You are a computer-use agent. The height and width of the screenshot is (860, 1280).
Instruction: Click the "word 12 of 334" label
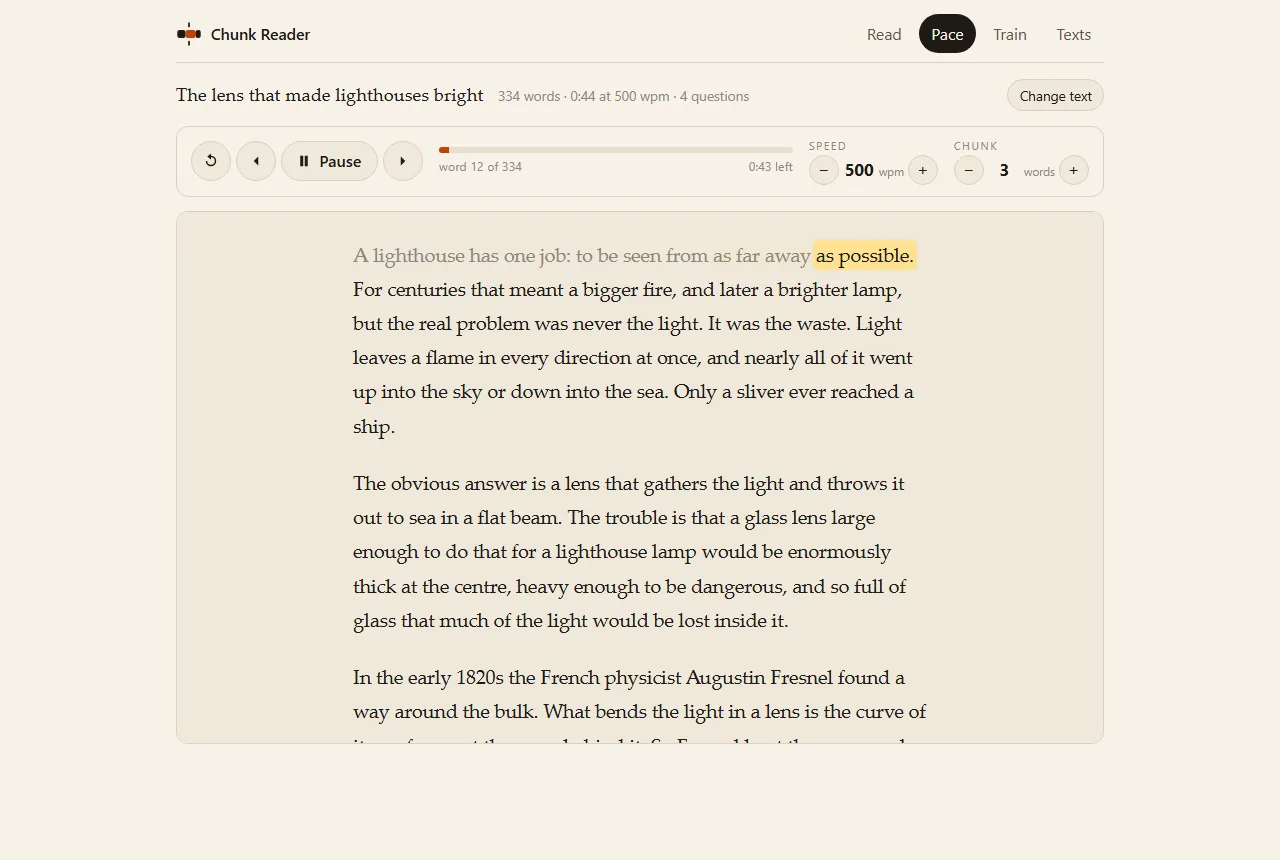[x=480, y=167]
